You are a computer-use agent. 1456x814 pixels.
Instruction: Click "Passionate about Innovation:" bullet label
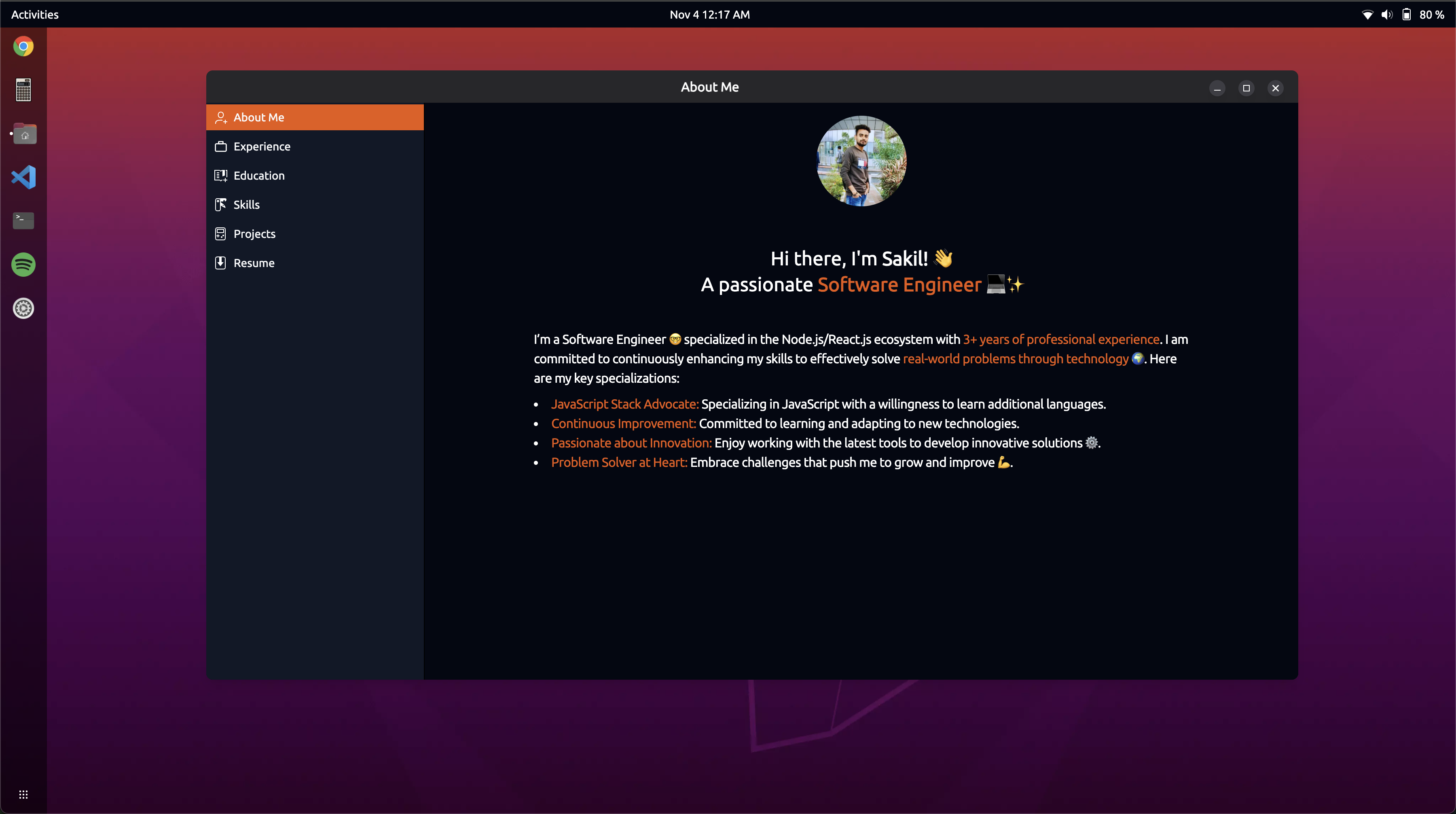[631, 443]
